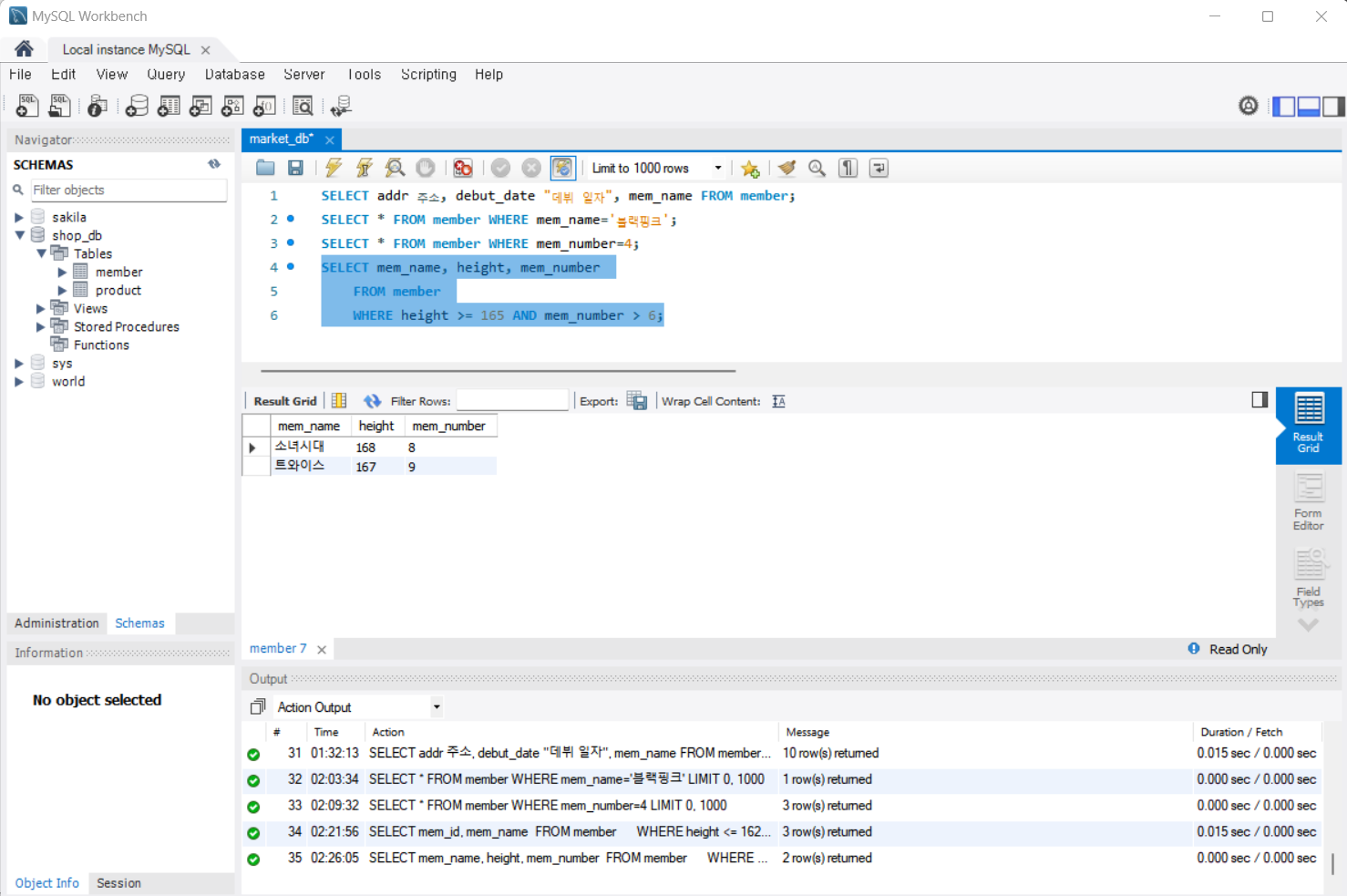
Task: Stop the executing query icon
Action: pos(426,168)
